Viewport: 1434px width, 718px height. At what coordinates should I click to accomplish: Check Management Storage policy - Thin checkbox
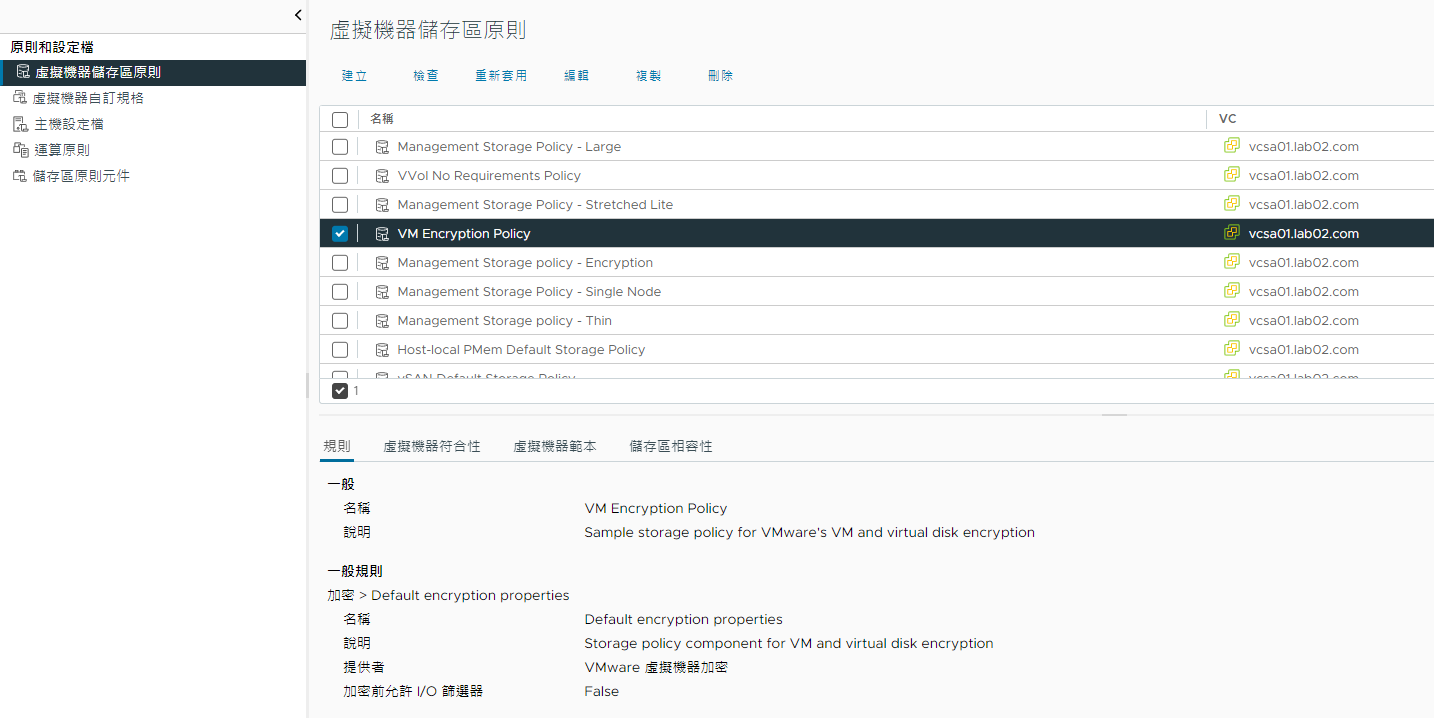coord(340,321)
